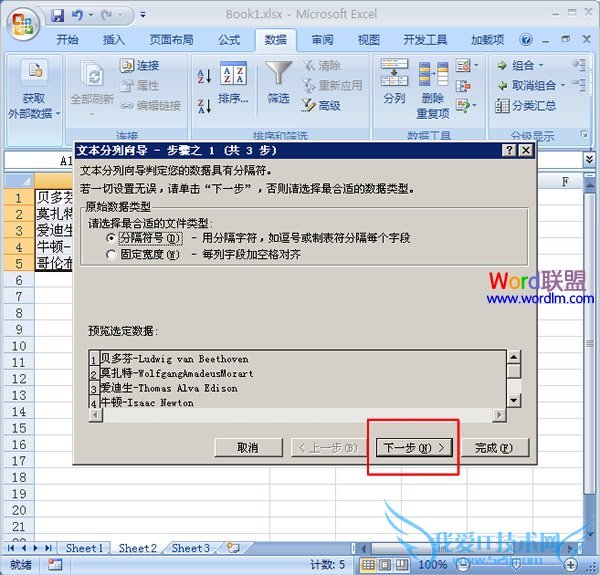Click 编辑链接 in the connections group

tap(151, 106)
